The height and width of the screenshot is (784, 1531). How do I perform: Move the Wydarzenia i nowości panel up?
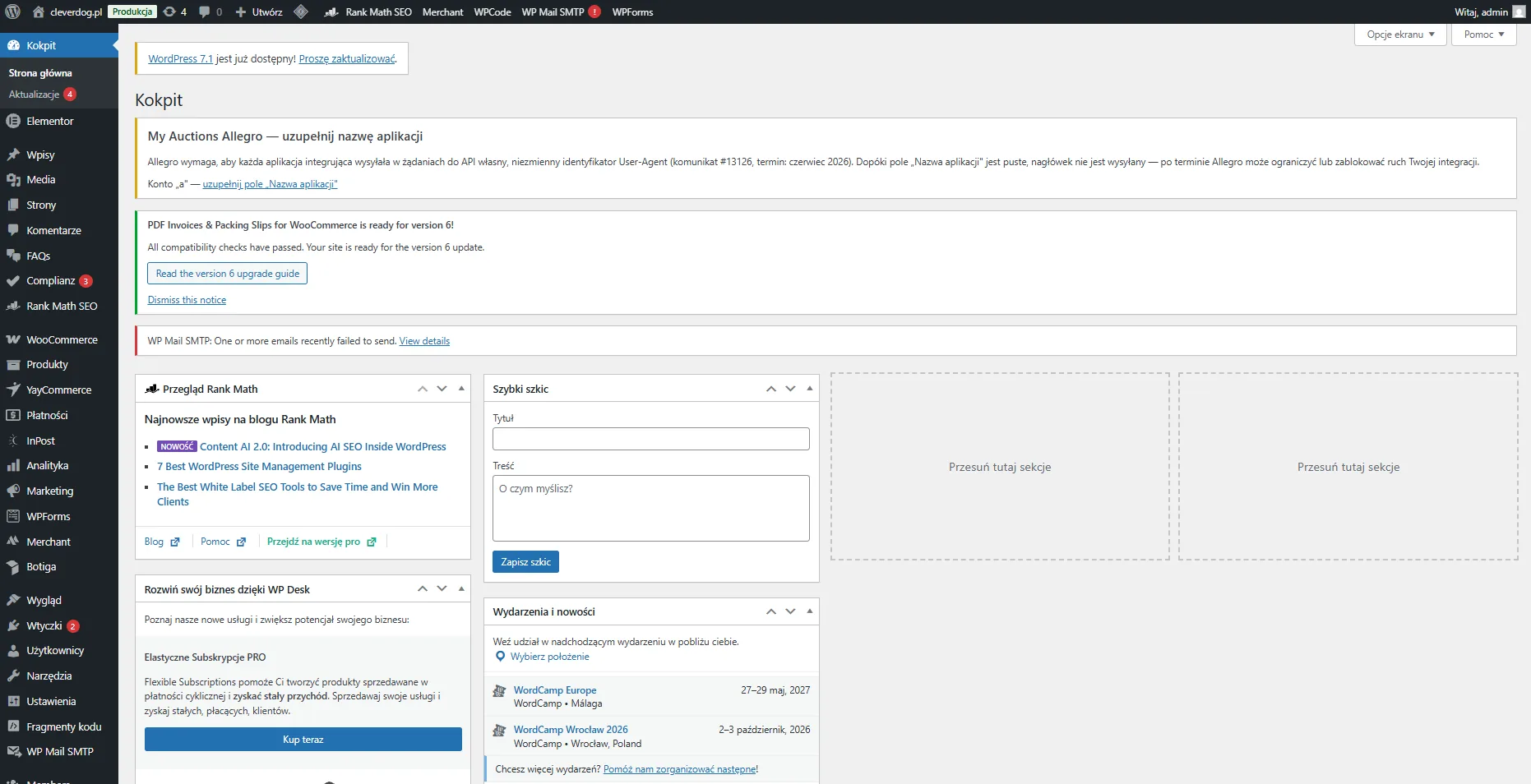tap(770, 611)
